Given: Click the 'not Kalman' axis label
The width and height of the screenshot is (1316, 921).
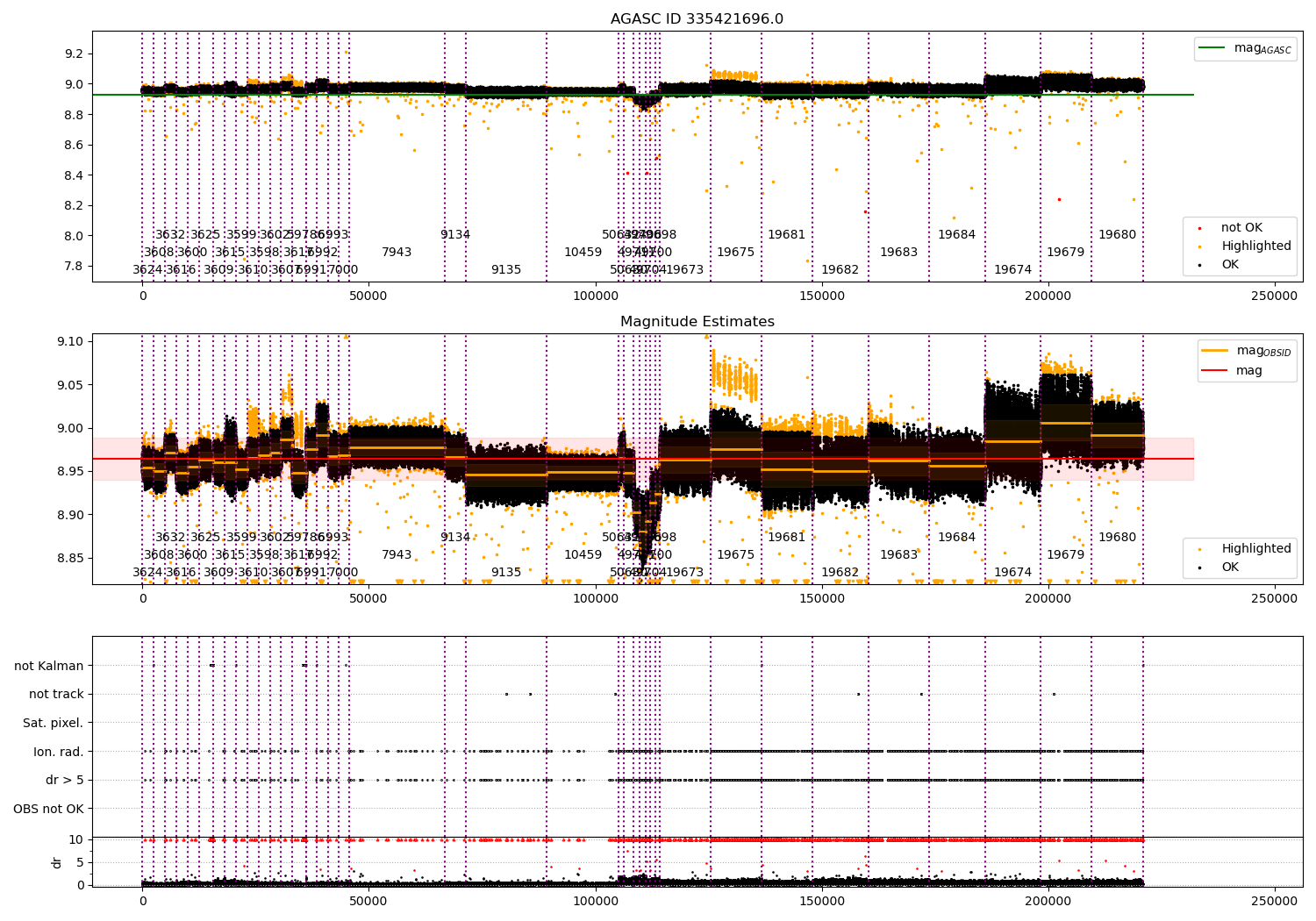Looking at the screenshot, I should click(49, 667).
